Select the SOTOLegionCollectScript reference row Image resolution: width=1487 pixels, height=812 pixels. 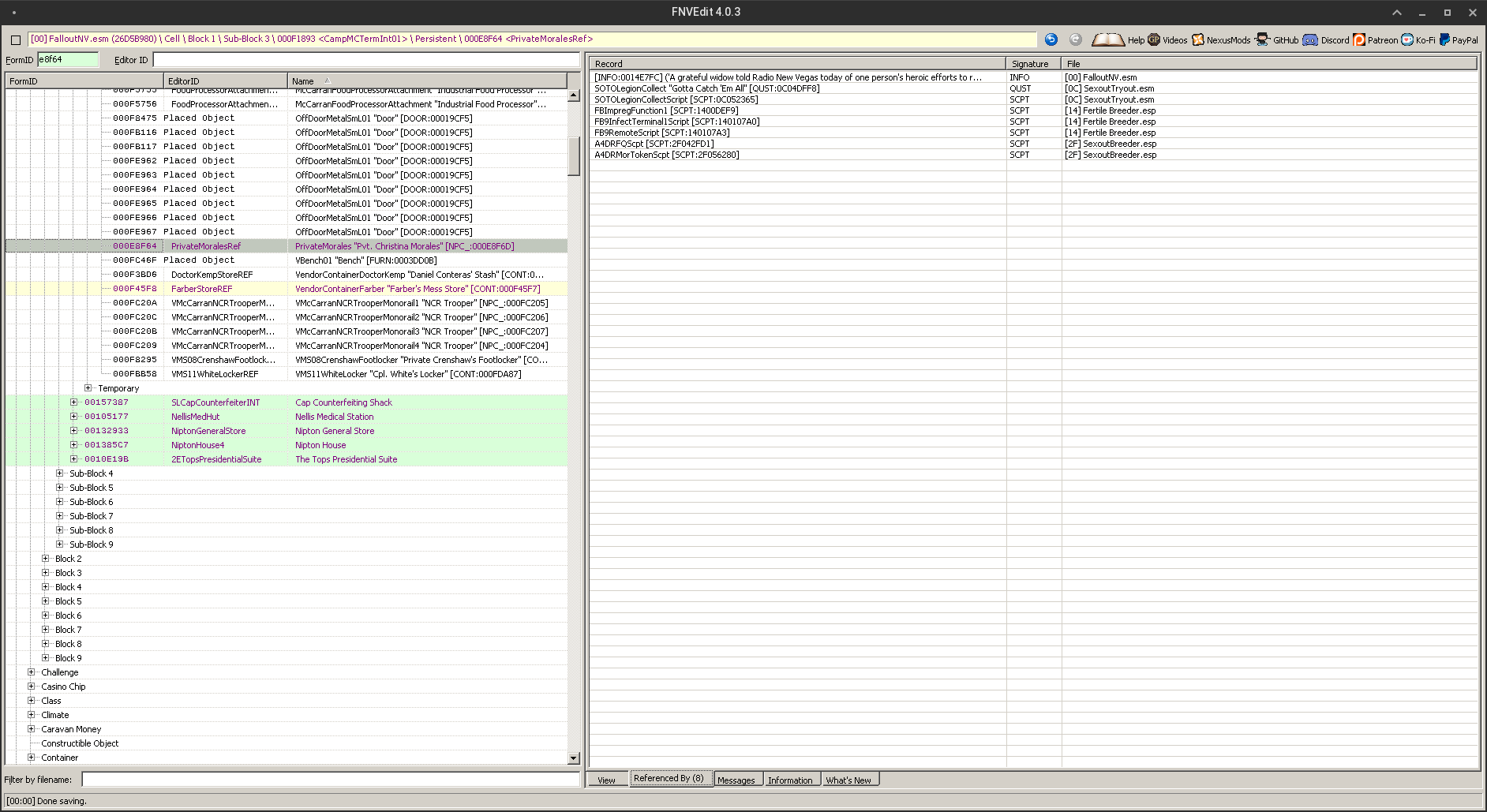click(x=1034, y=99)
